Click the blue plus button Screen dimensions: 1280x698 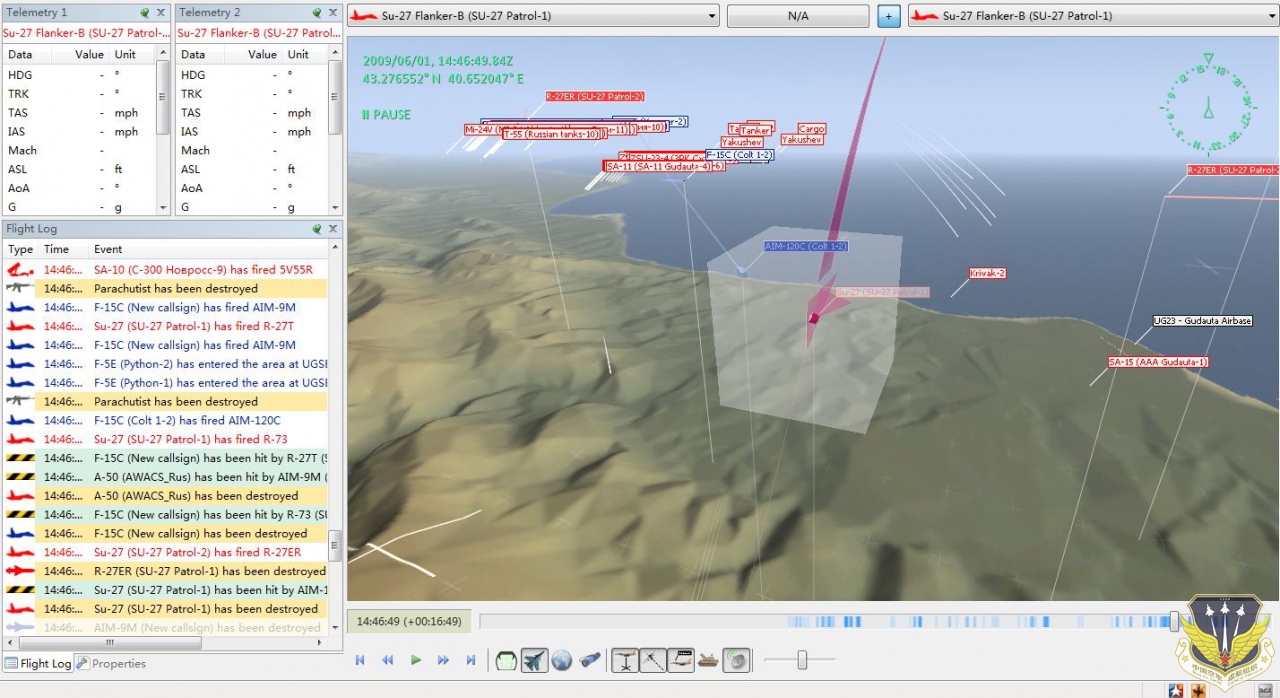pos(888,16)
